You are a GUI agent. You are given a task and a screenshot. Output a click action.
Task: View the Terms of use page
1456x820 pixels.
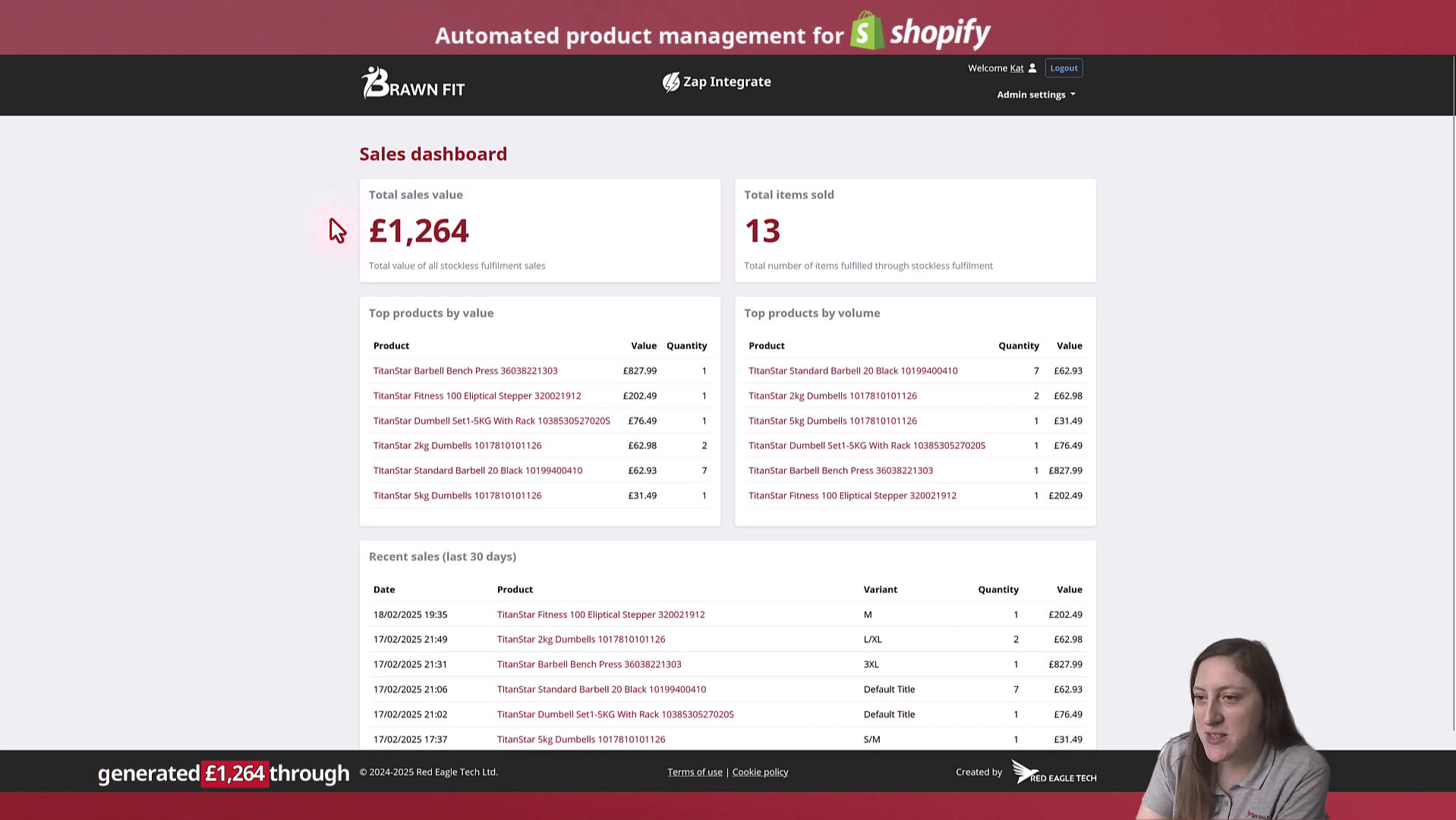click(x=694, y=771)
